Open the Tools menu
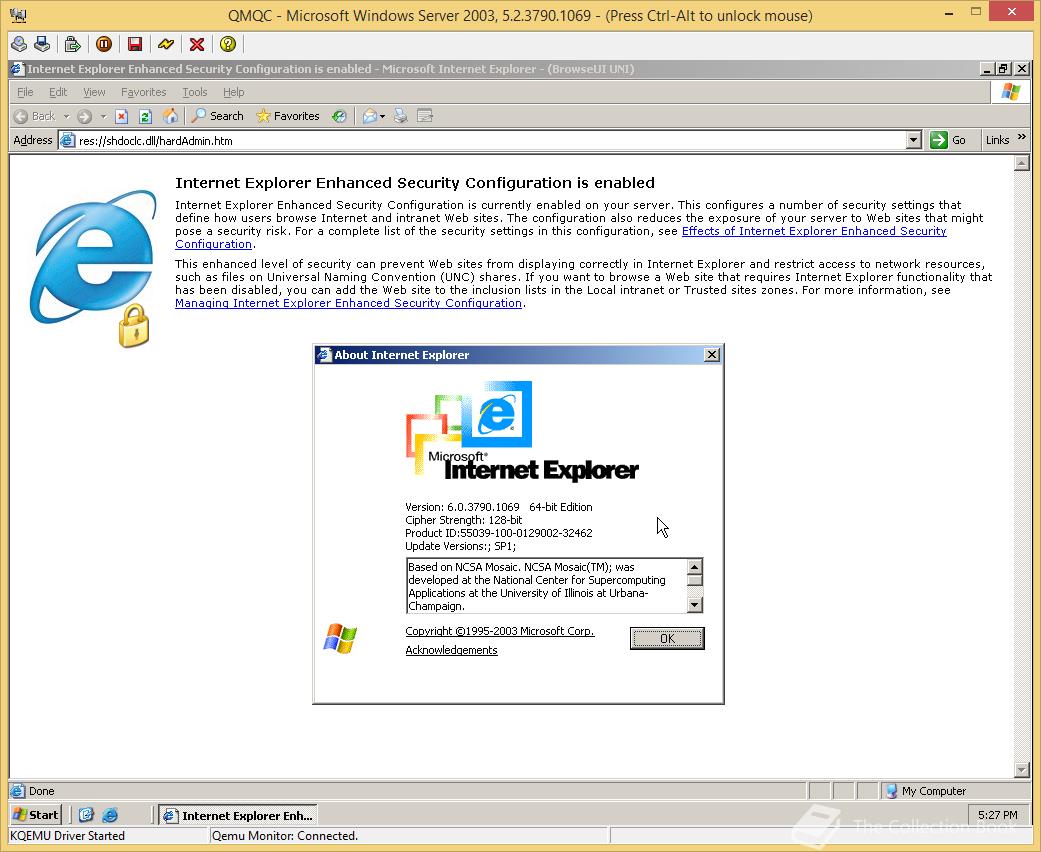This screenshot has width=1041, height=852. point(195,92)
